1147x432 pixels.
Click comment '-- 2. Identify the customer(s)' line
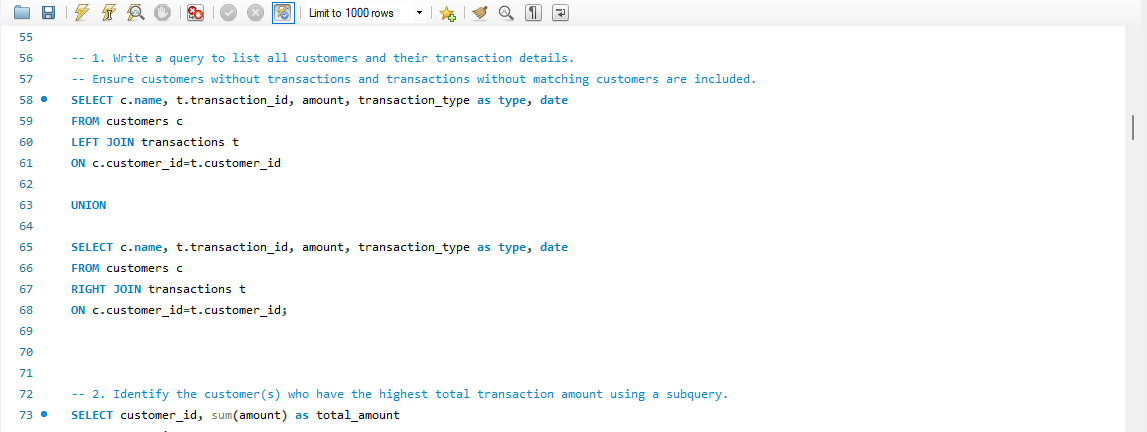(x=400, y=394)
